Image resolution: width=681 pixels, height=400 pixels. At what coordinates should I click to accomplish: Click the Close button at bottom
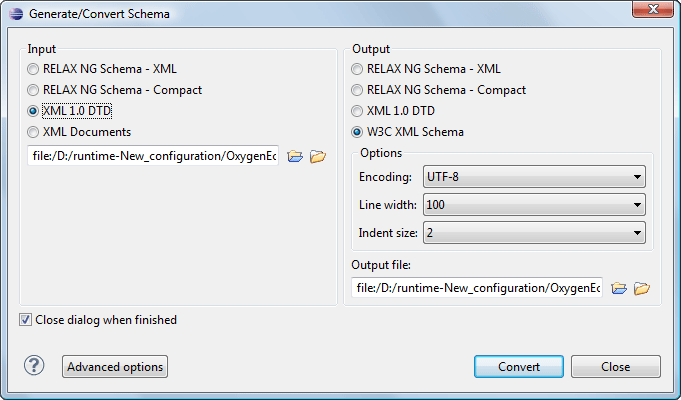point(615,367)
